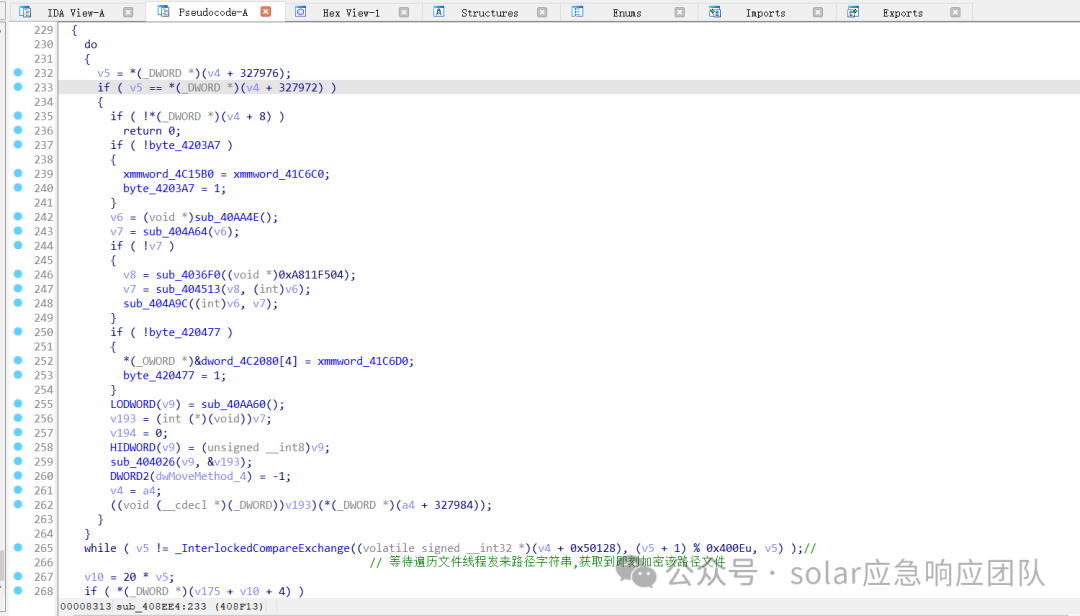Open the Imports tab
The width and height of the screenshot is (1080, 616).
[x=765, y=12]
